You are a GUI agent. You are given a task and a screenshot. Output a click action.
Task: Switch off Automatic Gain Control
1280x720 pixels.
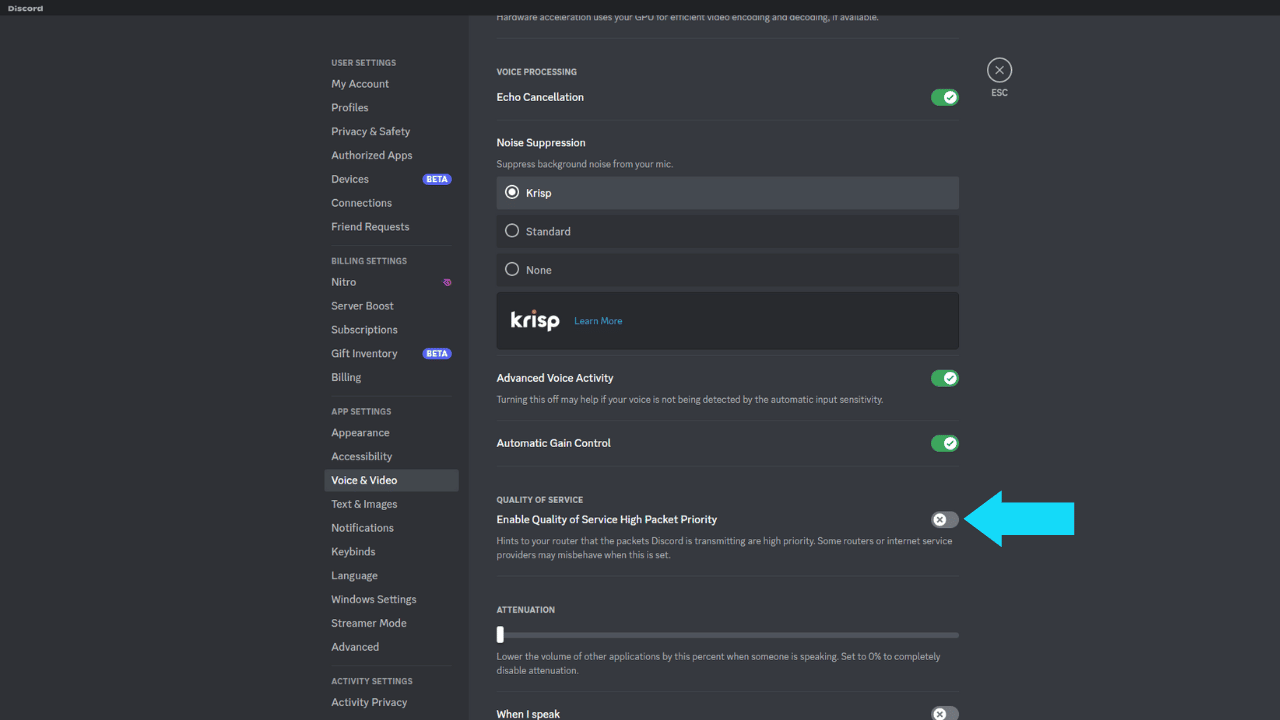tap(945, 443)
